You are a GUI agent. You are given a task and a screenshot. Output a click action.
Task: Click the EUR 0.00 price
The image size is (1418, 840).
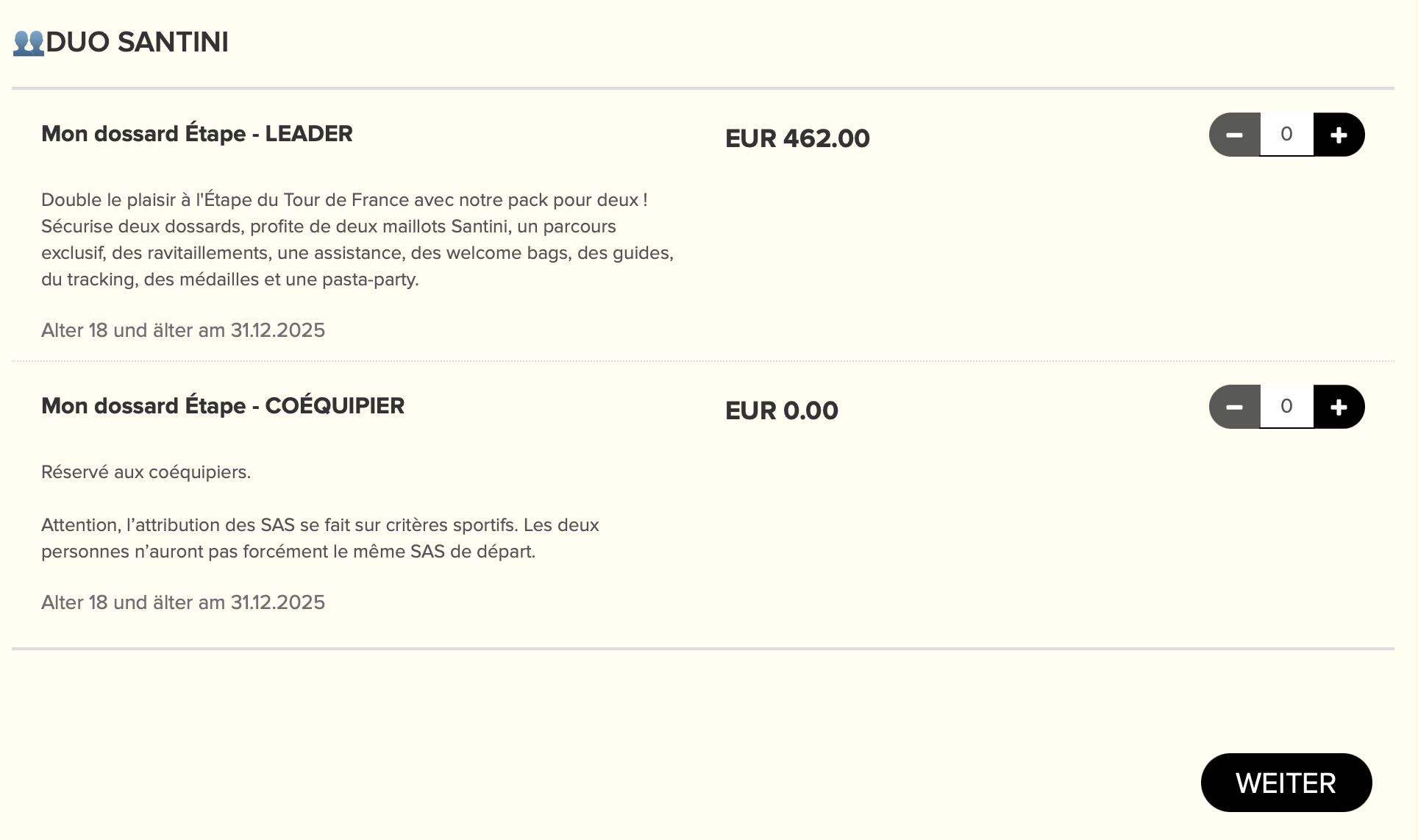point(781,410)
